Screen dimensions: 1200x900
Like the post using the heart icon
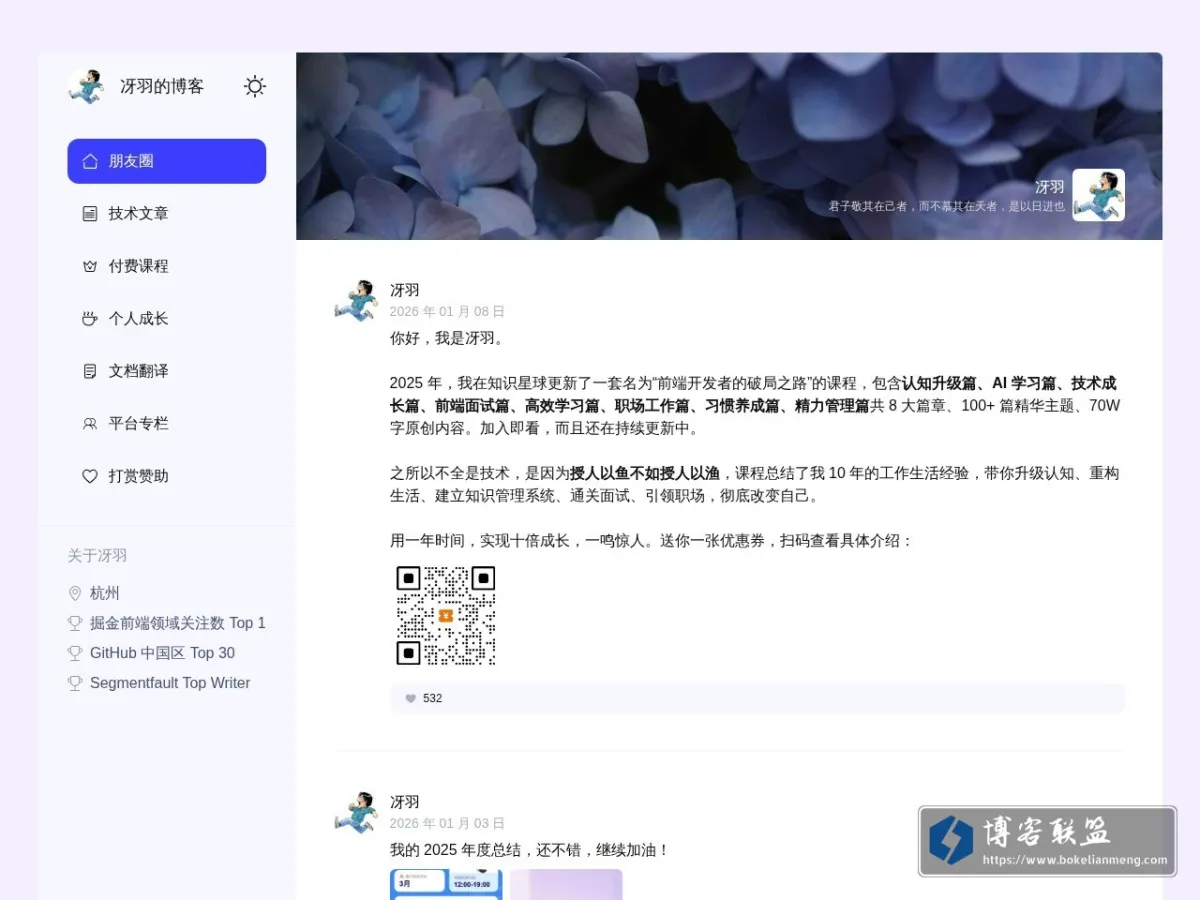[410, 699]
